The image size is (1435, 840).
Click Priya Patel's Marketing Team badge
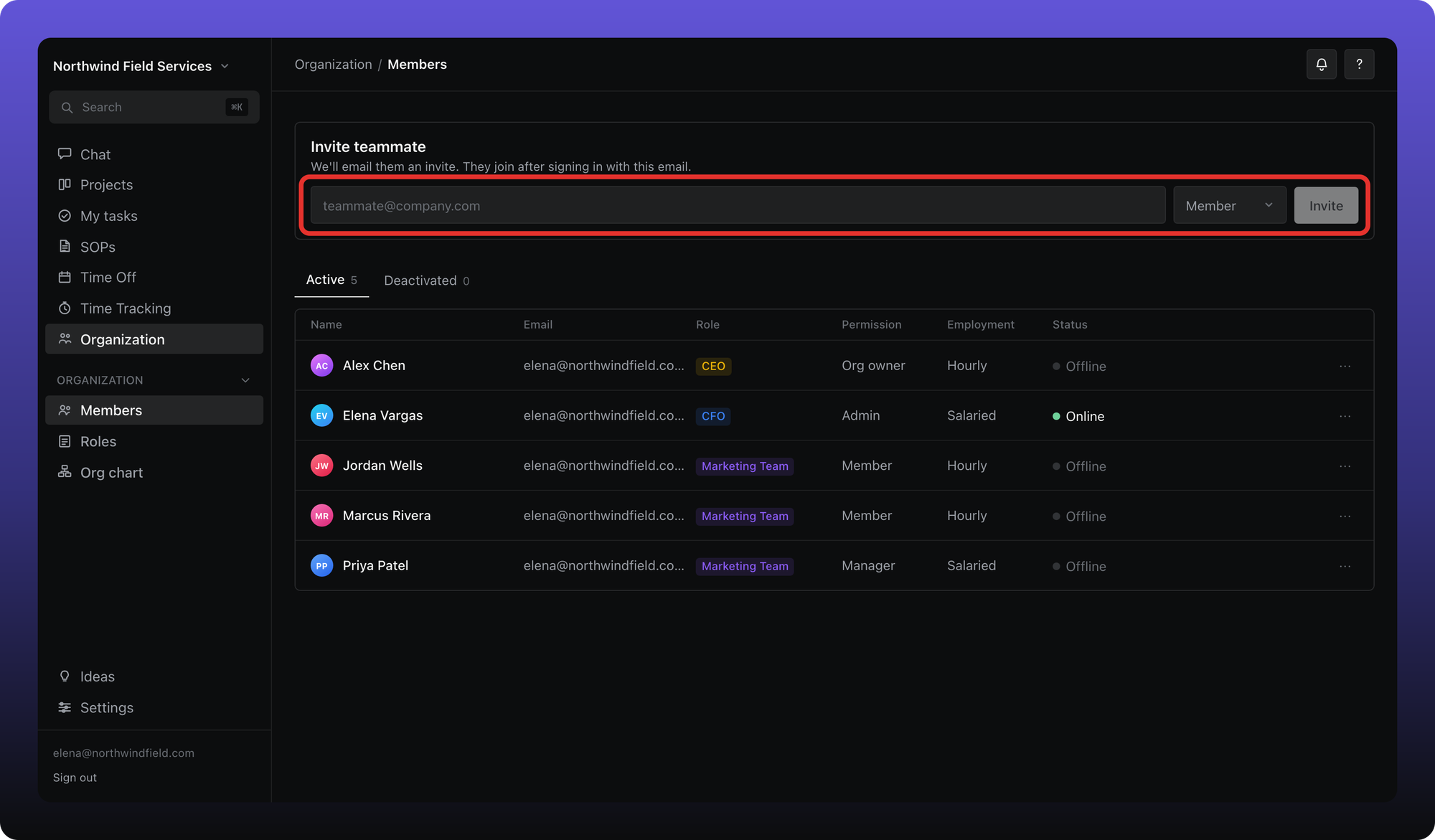coord(745,566)
